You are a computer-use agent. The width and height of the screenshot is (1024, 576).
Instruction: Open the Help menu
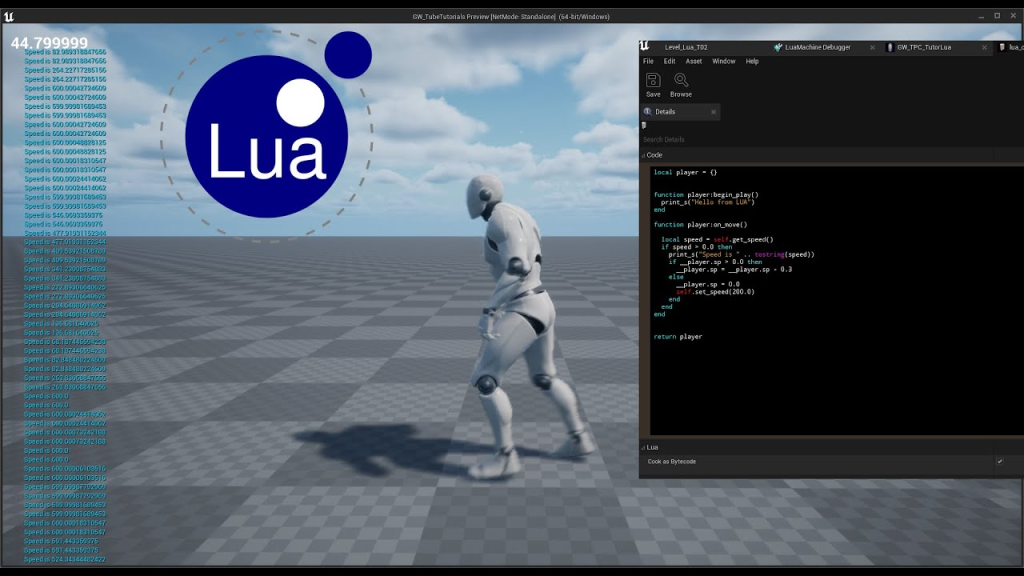click(752, 61)
